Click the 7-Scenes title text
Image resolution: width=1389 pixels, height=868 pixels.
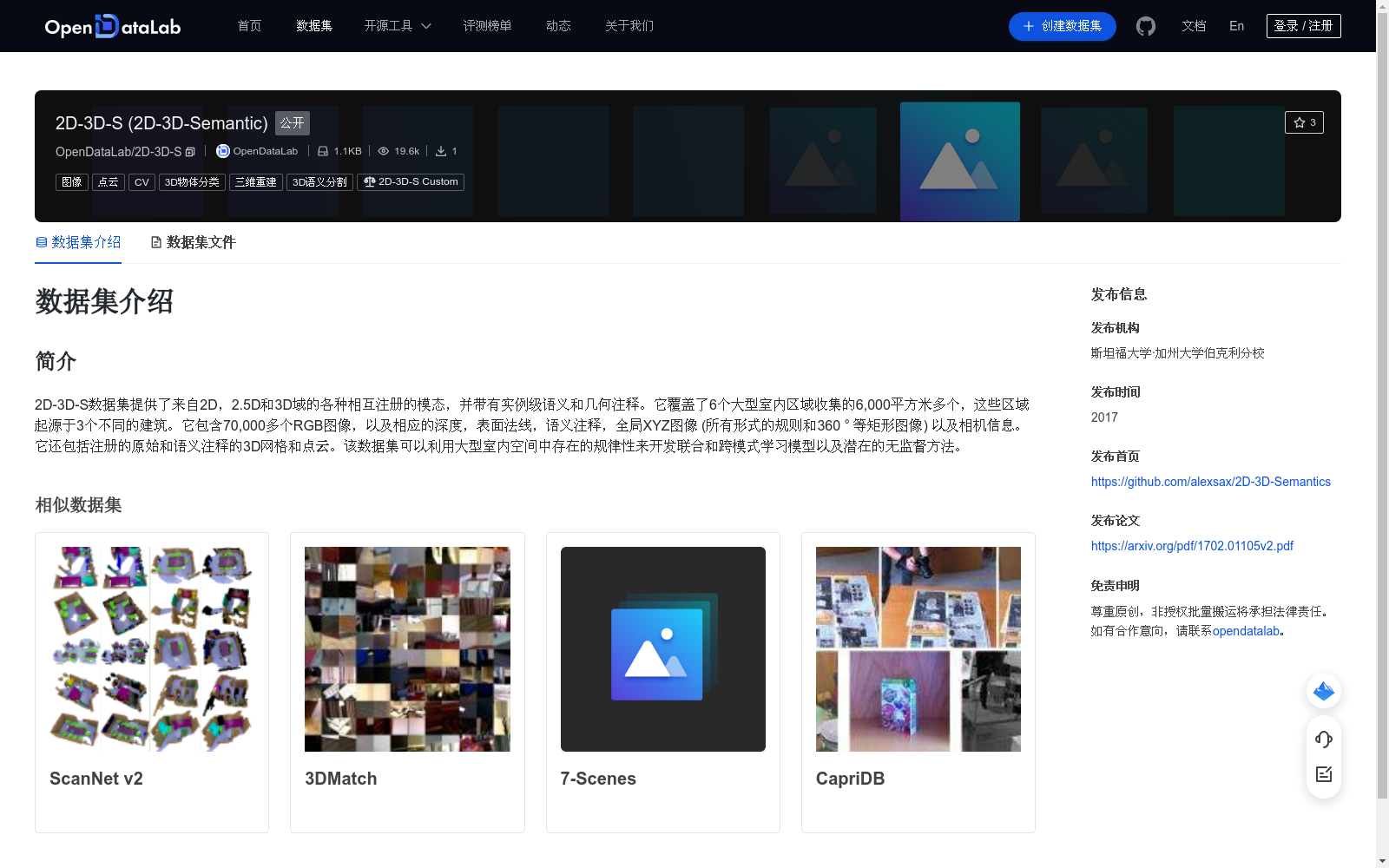pyautogui.click(x=598, y=779)
